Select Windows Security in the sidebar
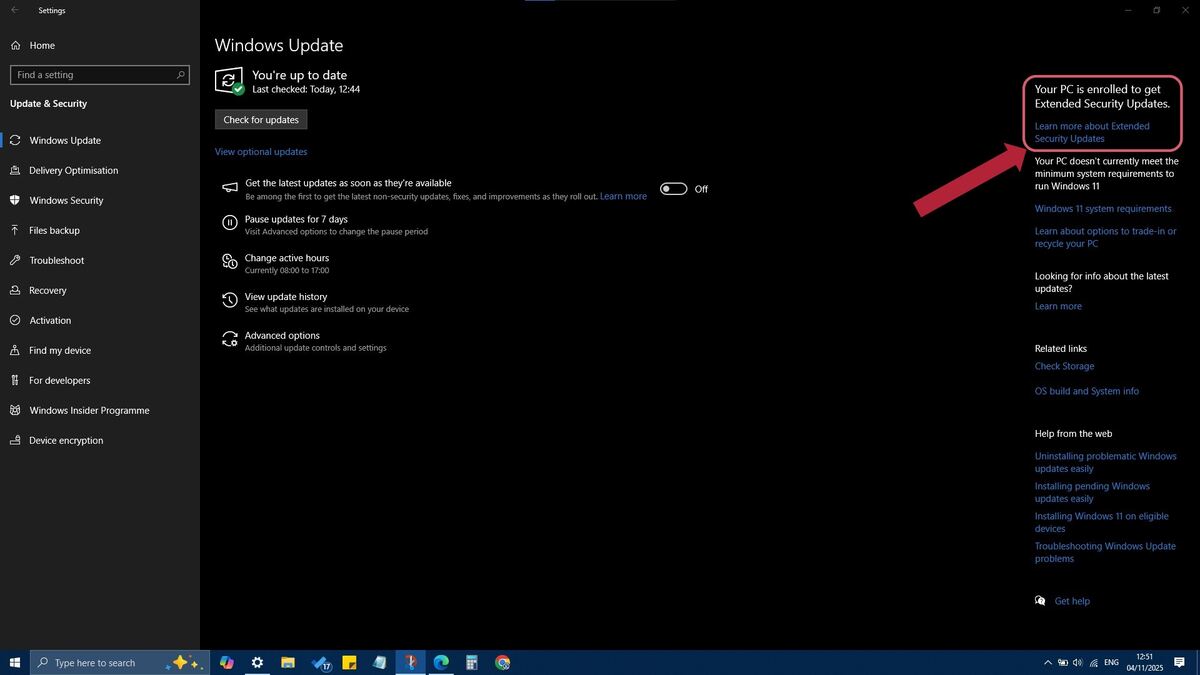 (66, 200)
